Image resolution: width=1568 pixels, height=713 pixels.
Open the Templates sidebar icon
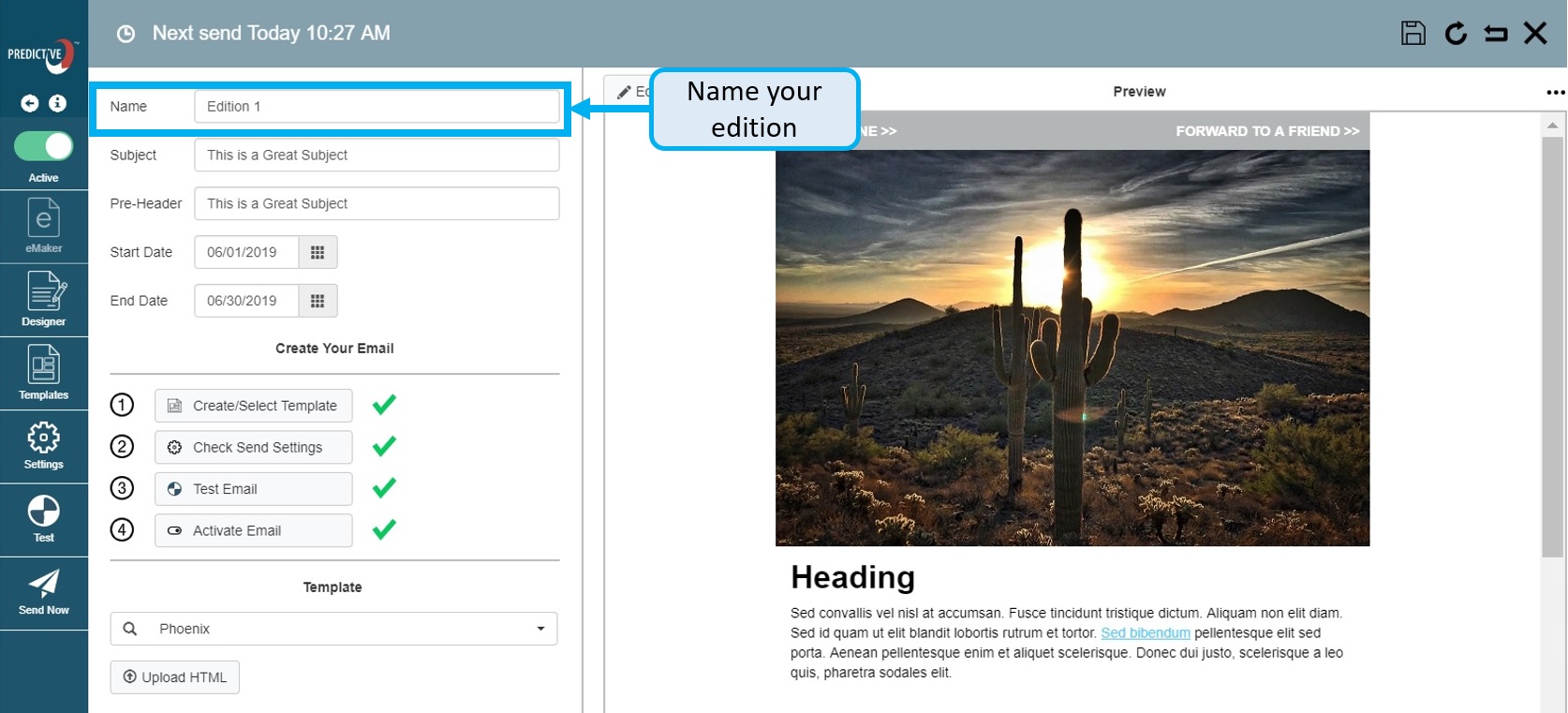[43, 372]
